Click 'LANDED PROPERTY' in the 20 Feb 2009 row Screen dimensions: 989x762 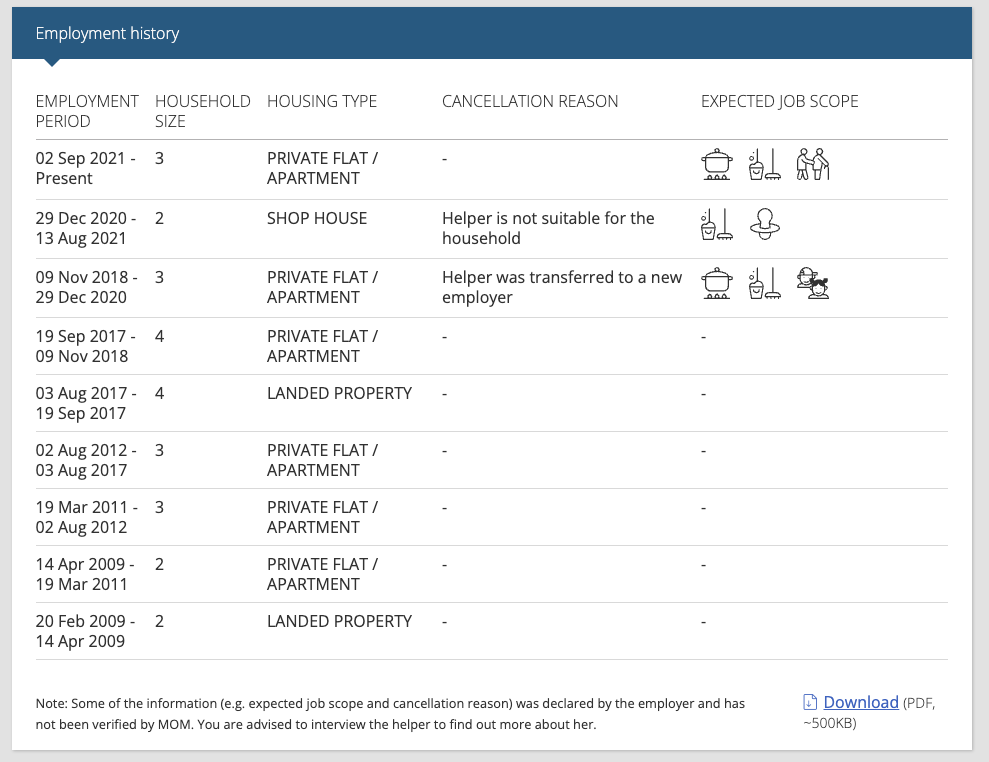pos(339,621)
